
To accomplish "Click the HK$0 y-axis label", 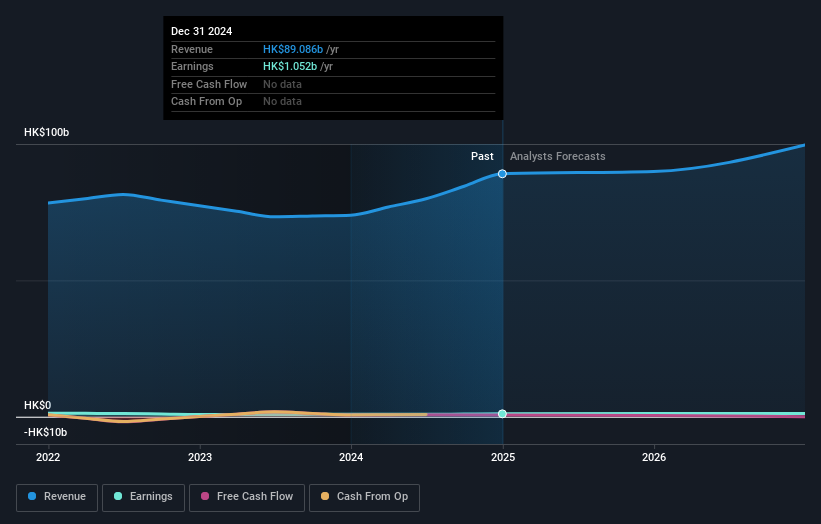I will point(38,406).
